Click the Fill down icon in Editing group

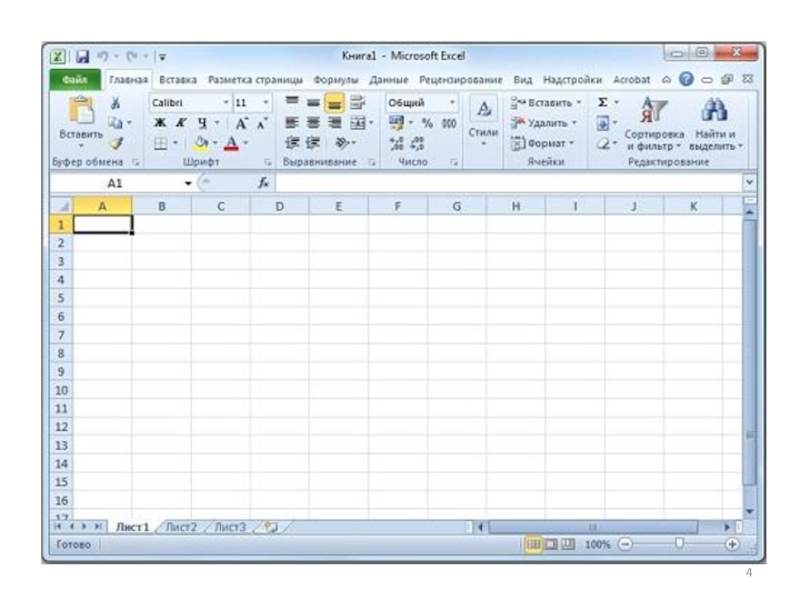click(x=603, y=123)
